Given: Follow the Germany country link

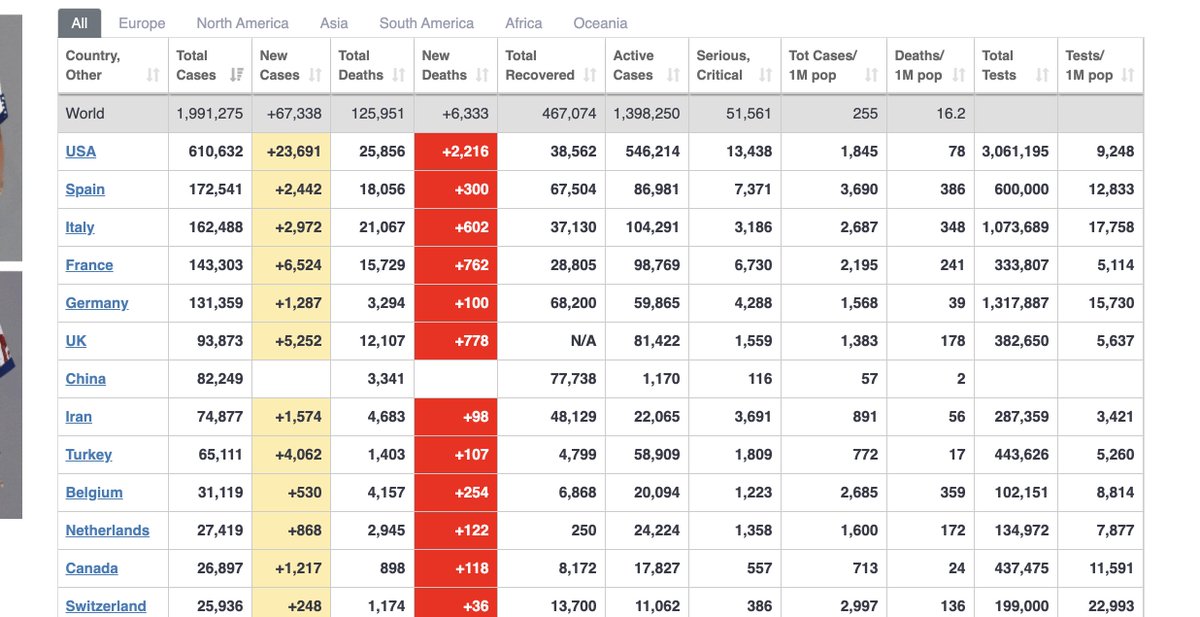Looking at the screenshot, I should [x=97, y=304].
